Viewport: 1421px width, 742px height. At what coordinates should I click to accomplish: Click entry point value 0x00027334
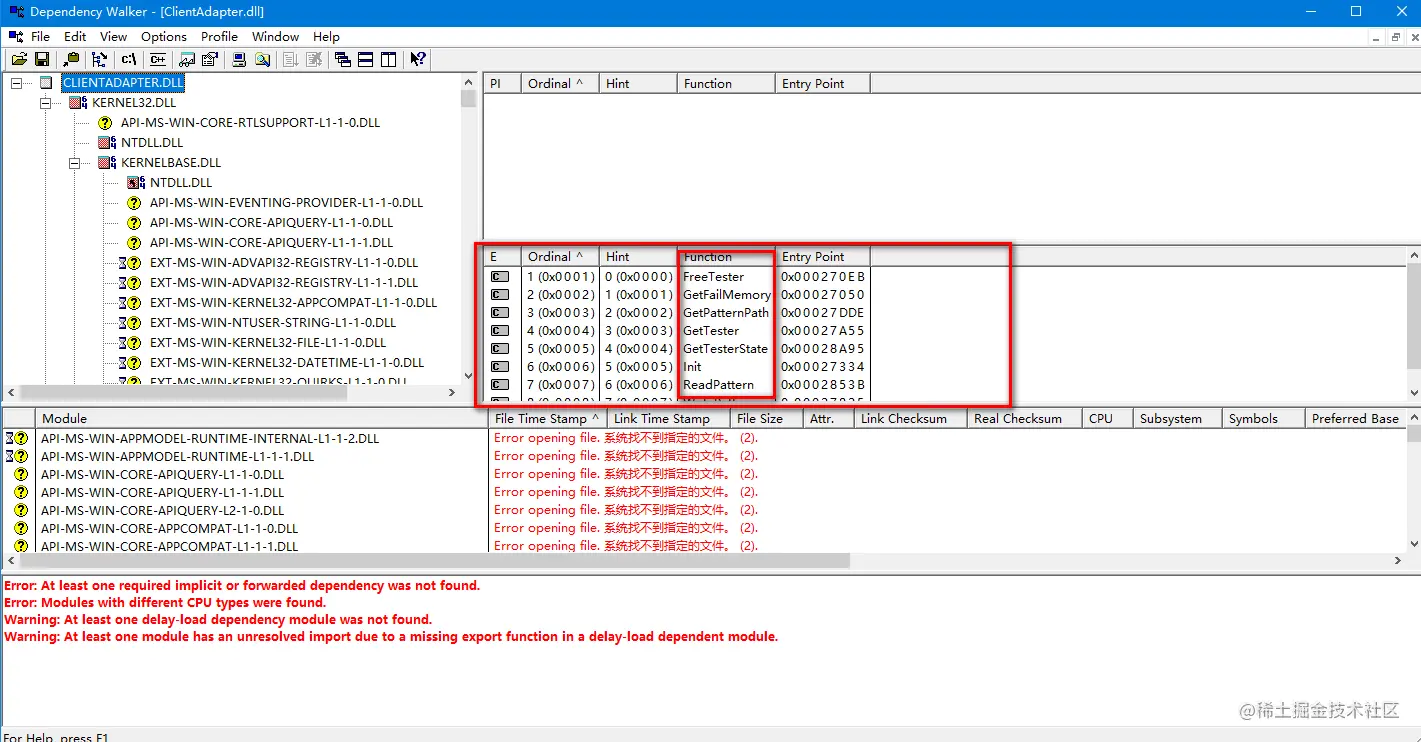[x=823, y=366]
